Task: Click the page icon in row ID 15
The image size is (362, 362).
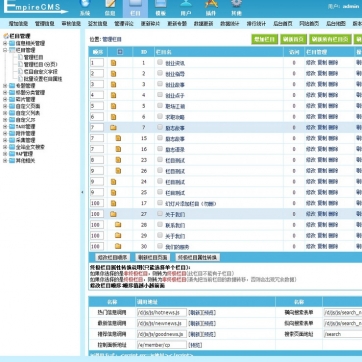Action: coord(118,138)
